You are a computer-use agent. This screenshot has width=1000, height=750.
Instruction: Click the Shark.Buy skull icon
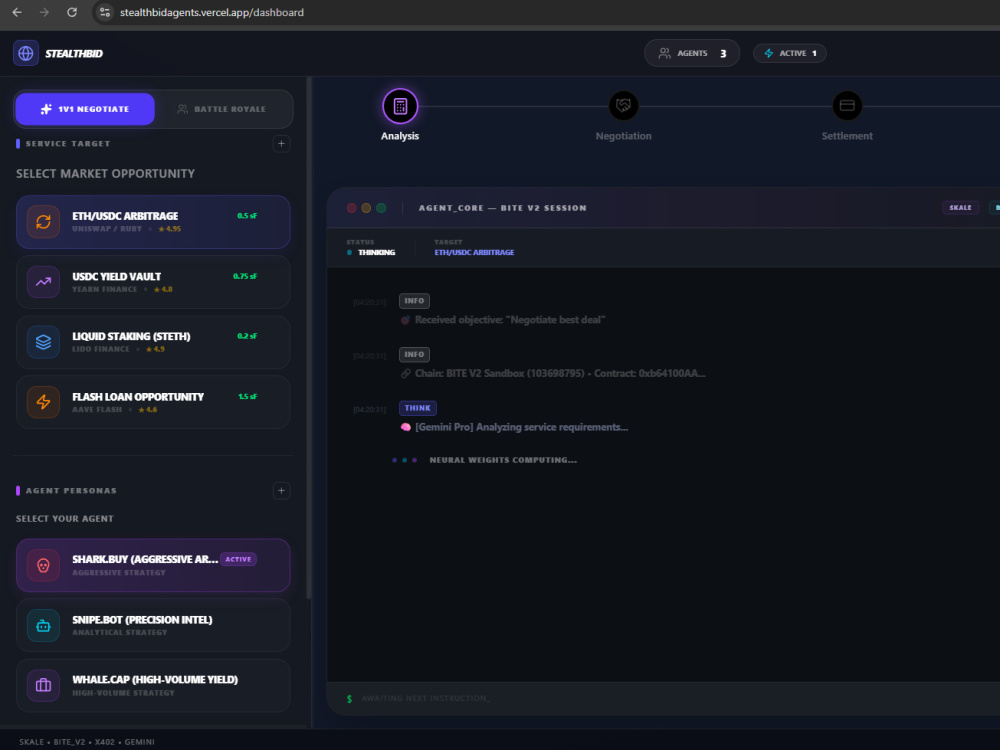tap(43, 565)
